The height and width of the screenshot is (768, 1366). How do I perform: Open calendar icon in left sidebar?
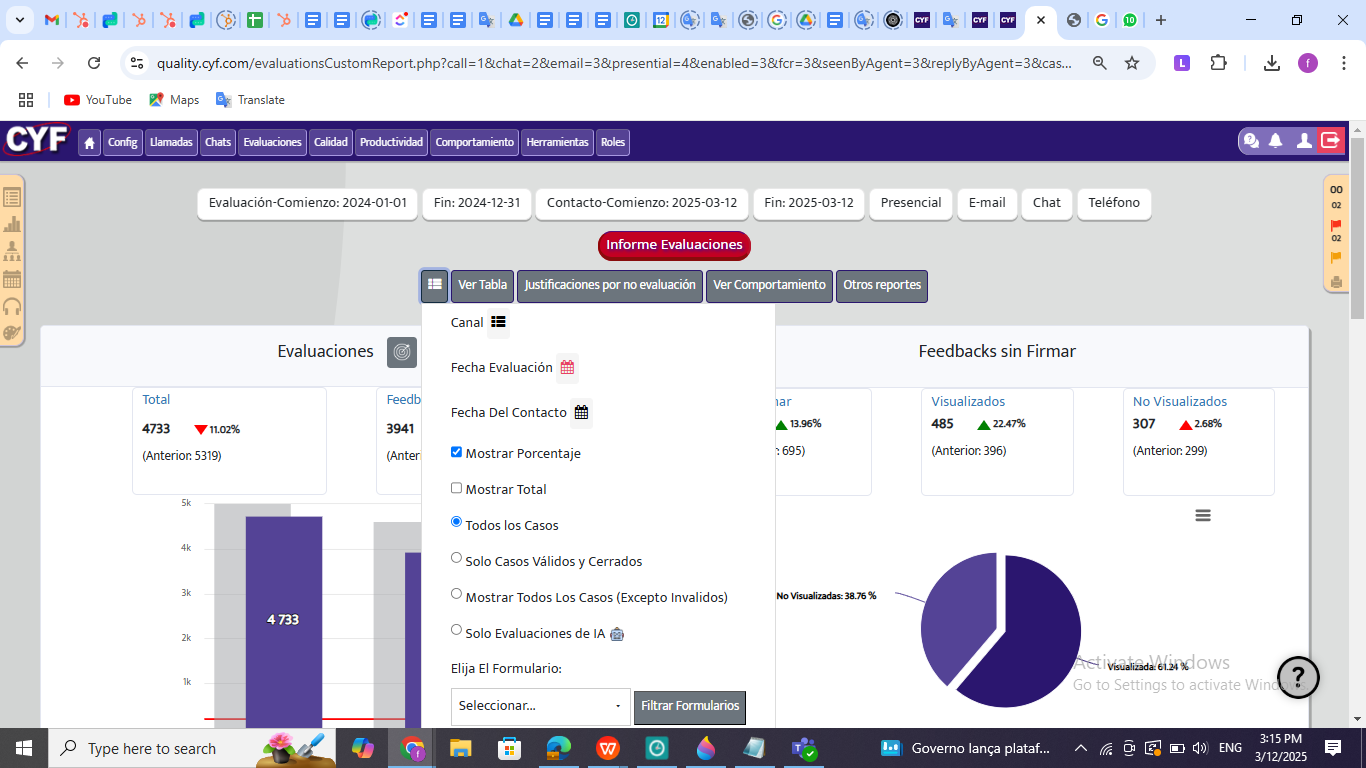click(12, 279)
